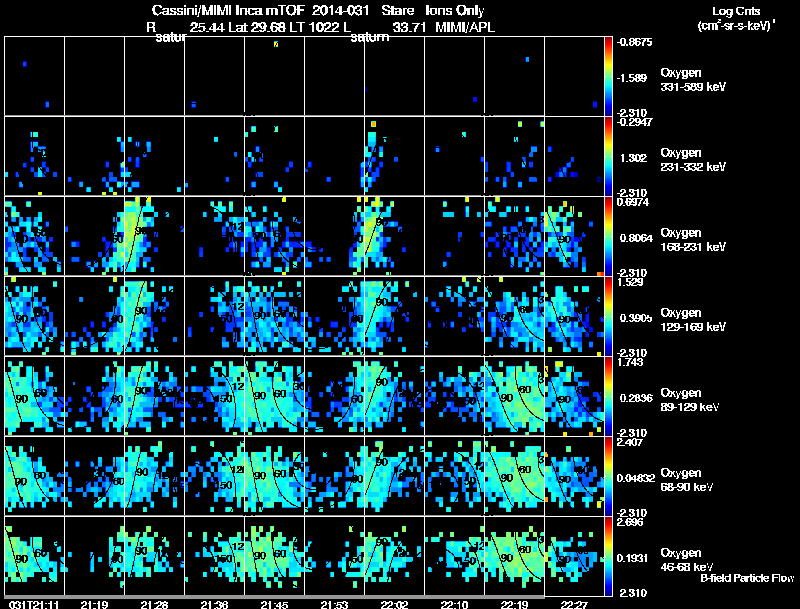The width and height of the screenshot is (800, 609).
Task: Click the 'Stare Ions Only' title text
Action: click(x=433, y=11)
